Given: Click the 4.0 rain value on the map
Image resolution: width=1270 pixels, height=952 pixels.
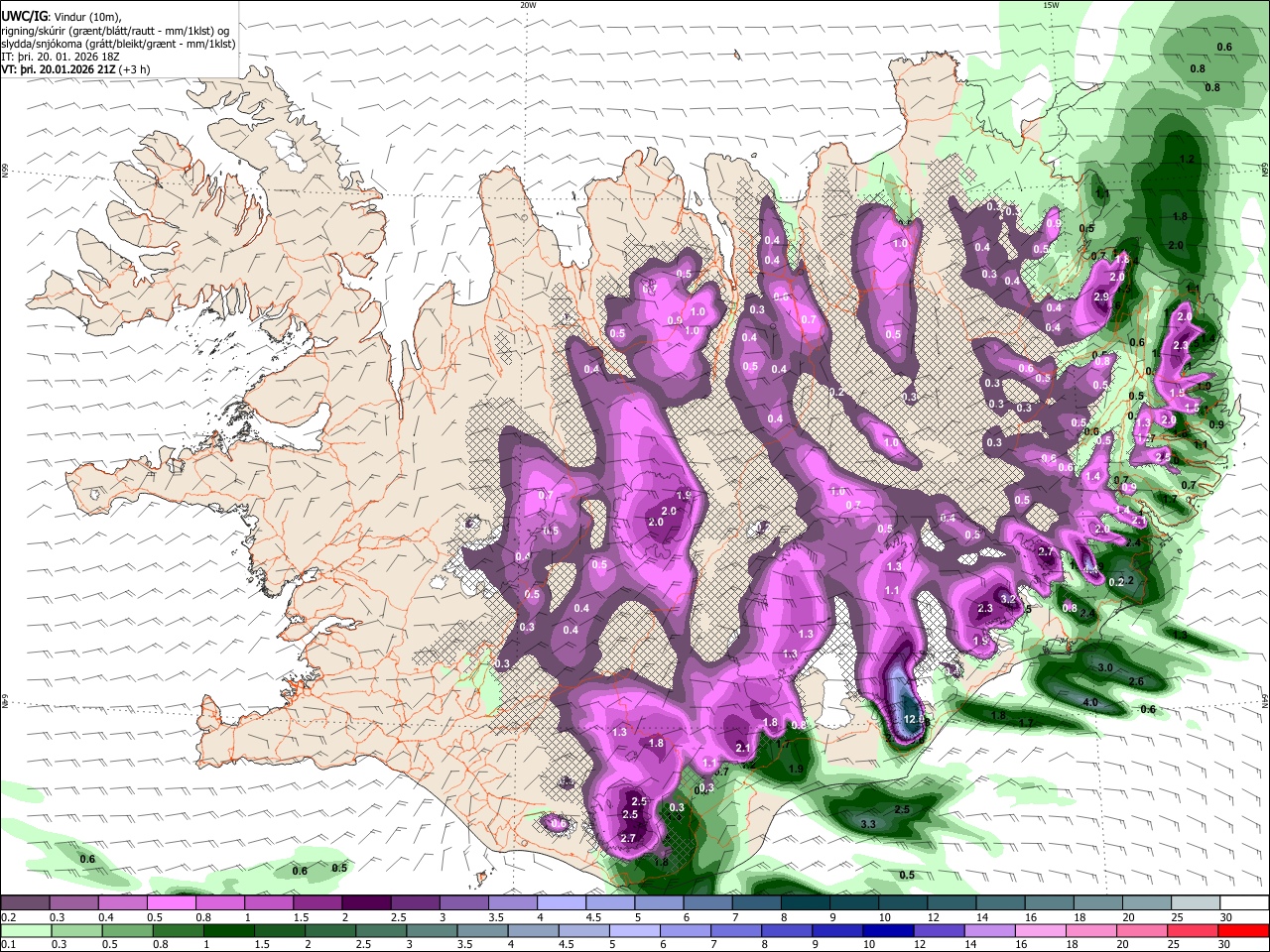Looking at the screenshot, I should coord(1089,703).
